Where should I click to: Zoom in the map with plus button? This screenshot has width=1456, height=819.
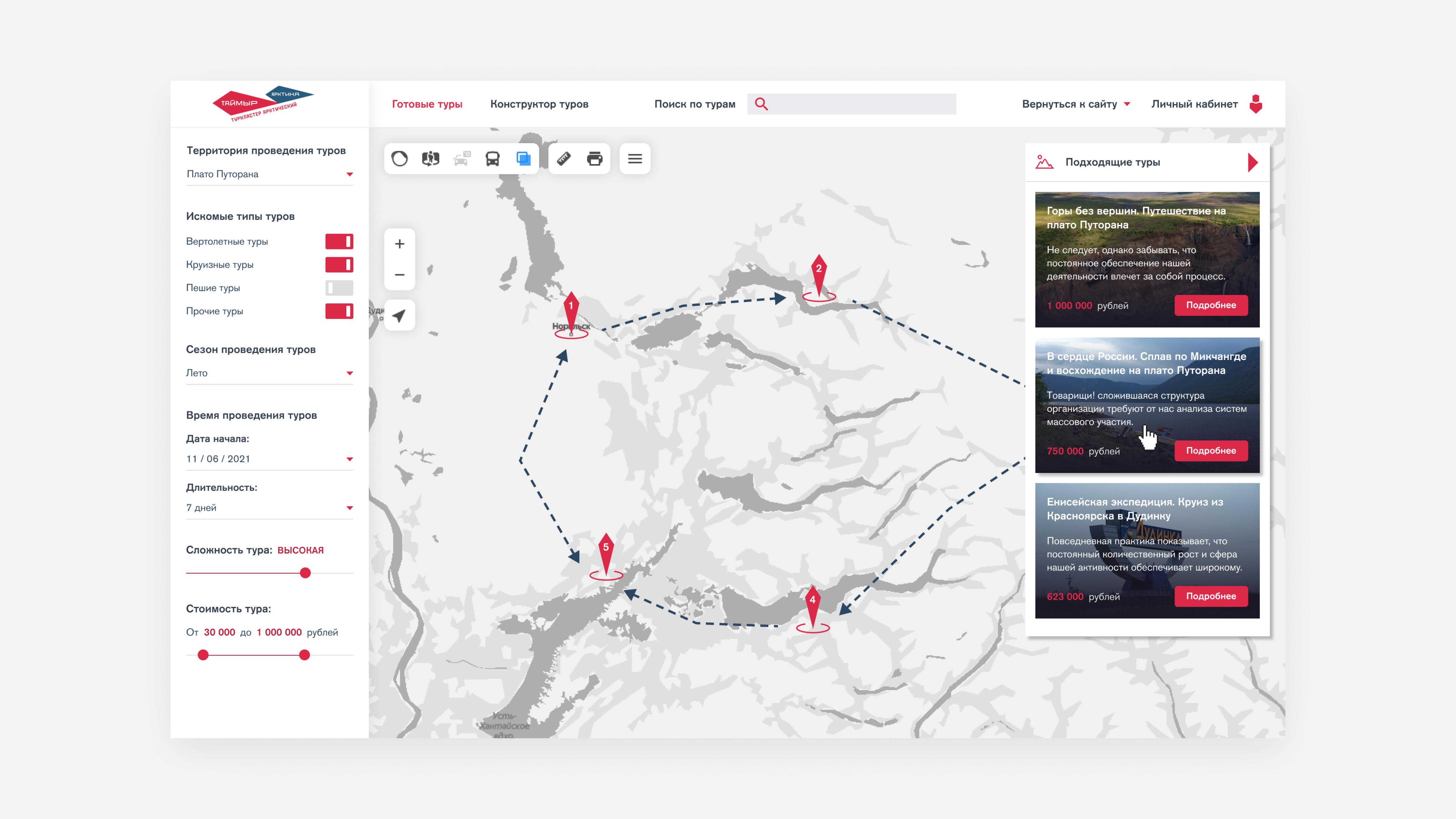click(400, 244)
